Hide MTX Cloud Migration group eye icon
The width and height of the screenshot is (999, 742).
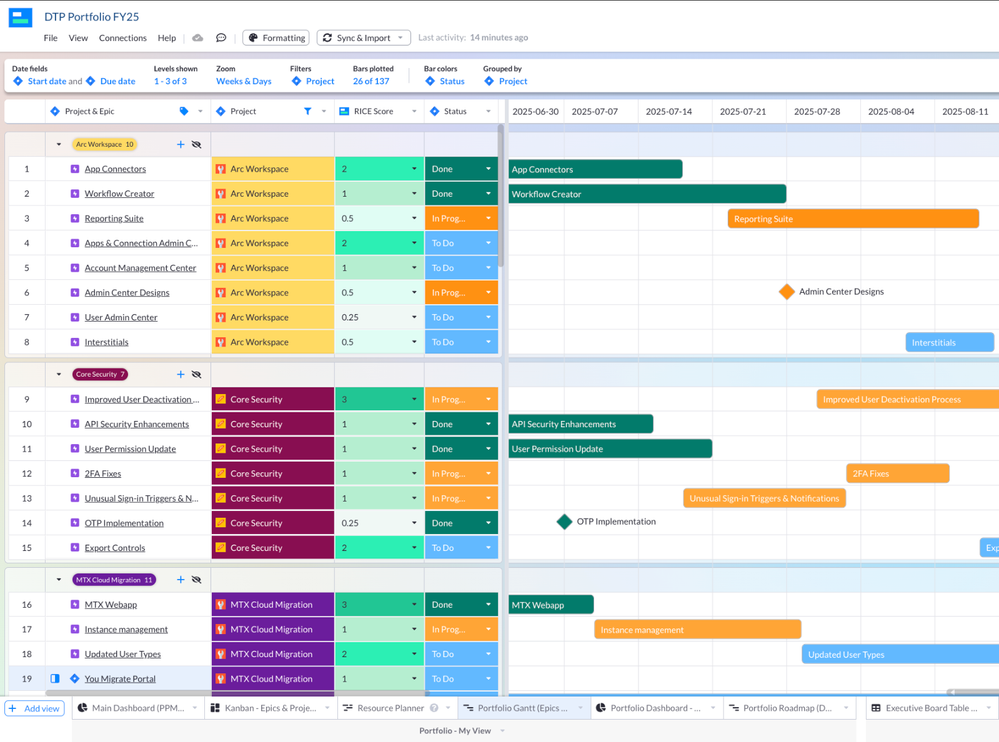(196, 580)
